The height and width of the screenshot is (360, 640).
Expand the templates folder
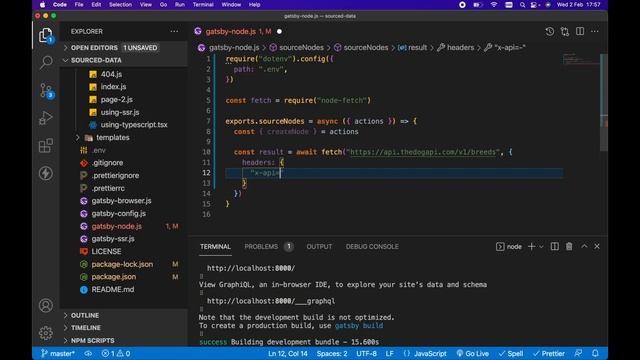tap(124, 138)
